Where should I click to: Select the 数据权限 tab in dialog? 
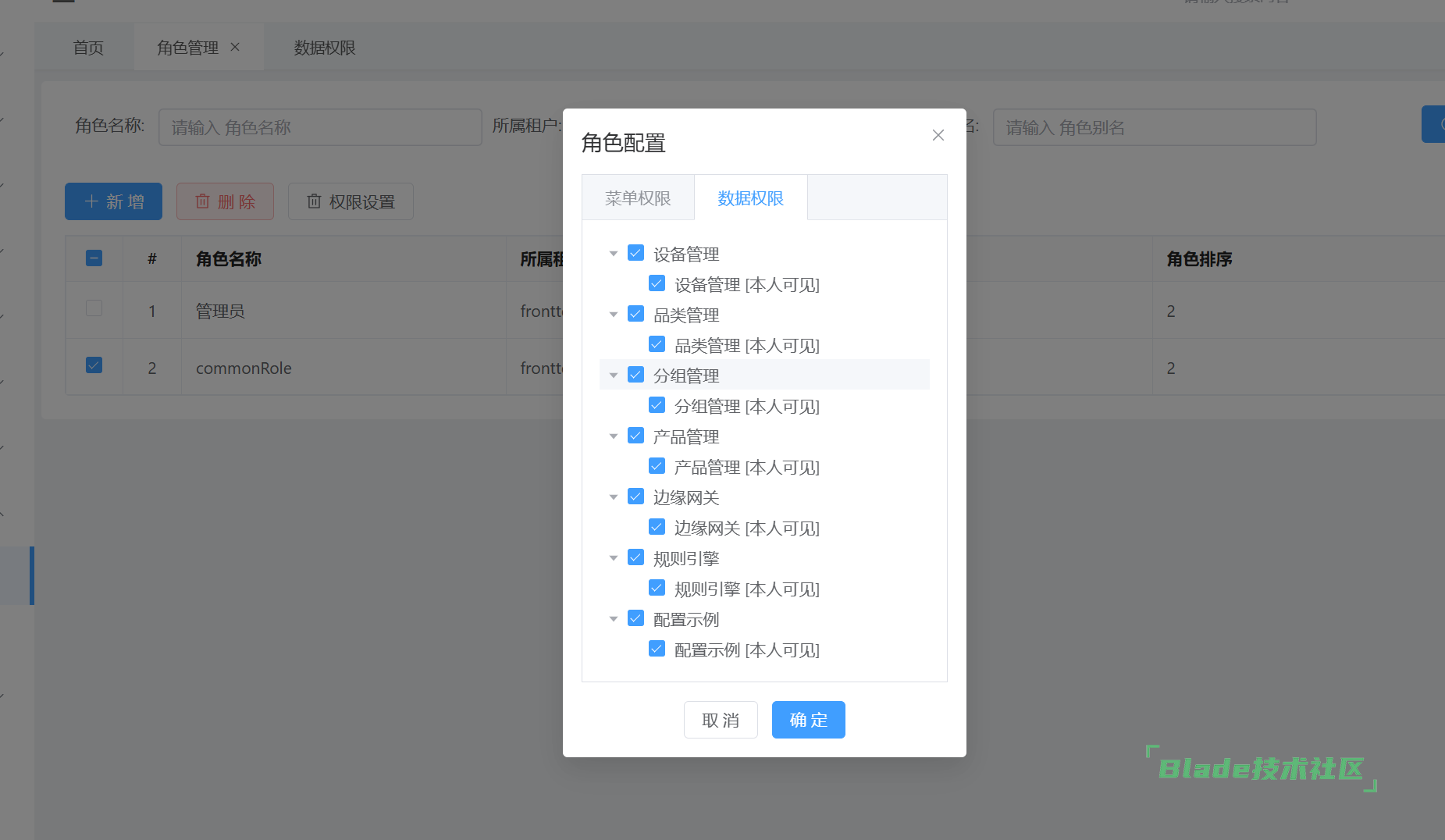(x=750, y=198)
